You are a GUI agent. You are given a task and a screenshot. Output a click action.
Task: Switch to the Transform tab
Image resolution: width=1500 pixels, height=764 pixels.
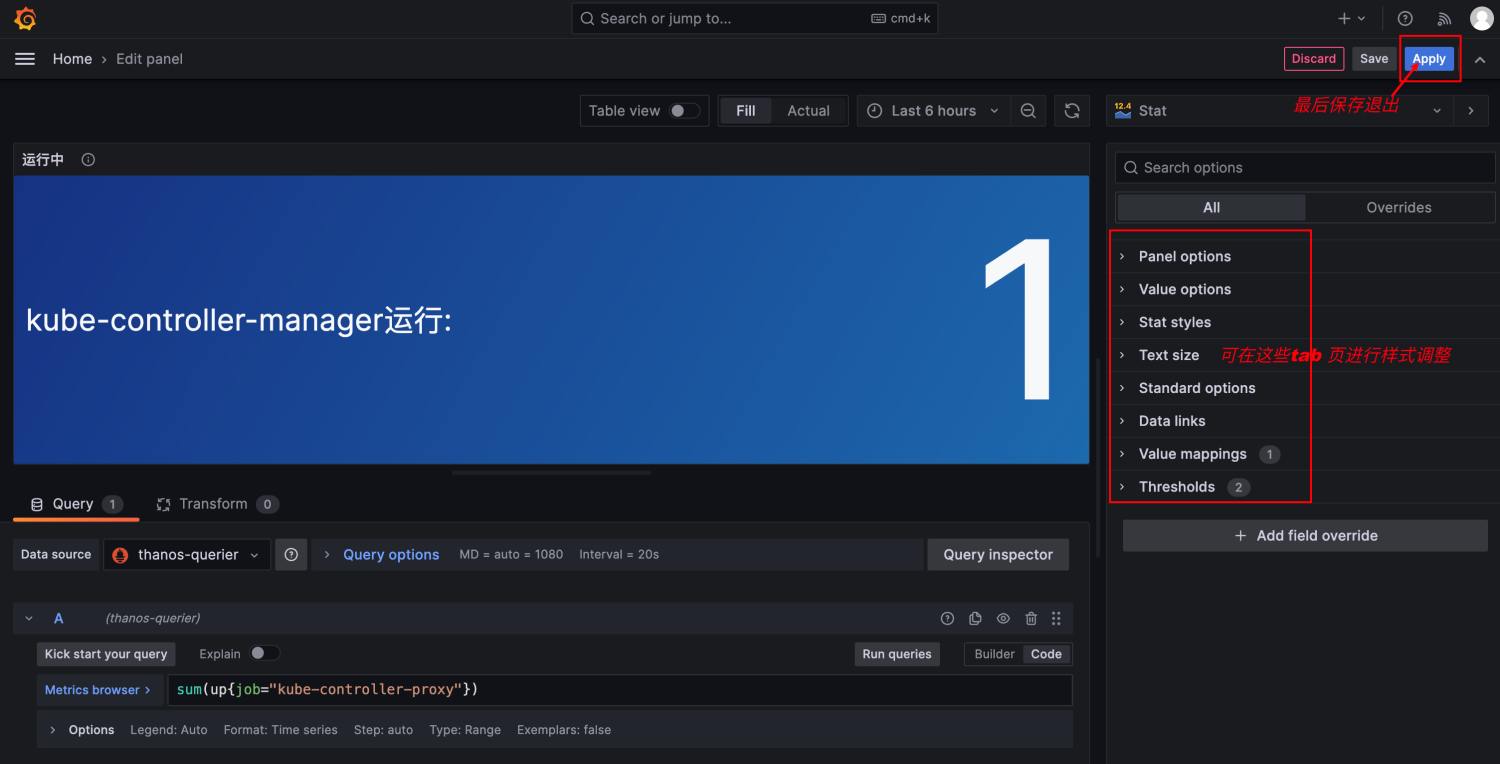click(217, 504)
